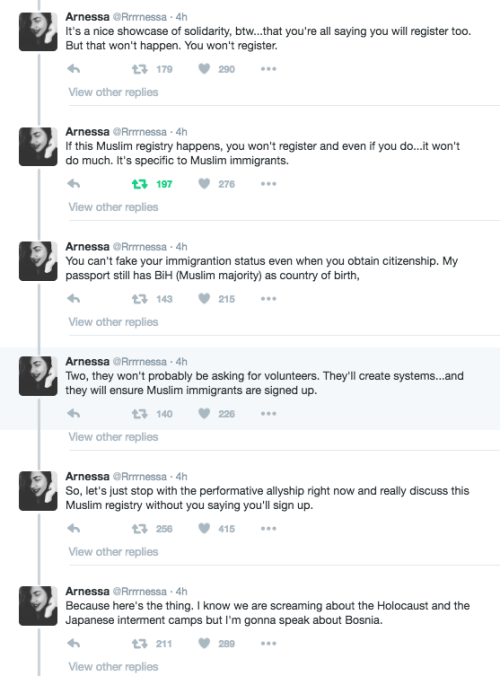Open the three-dot menu on the 'passport' tweet
This screenshot has width=500, height=676.
(269, 299)
